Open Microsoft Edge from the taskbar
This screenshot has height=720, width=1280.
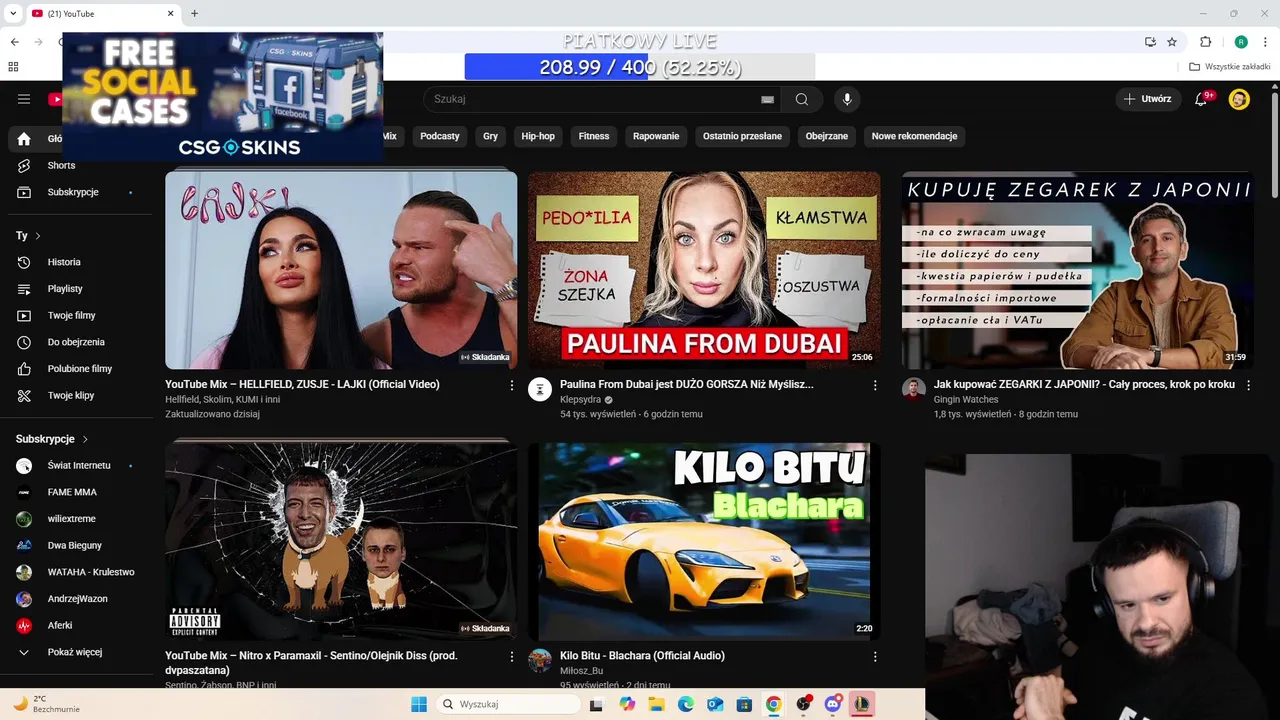[x=686, y=704]
